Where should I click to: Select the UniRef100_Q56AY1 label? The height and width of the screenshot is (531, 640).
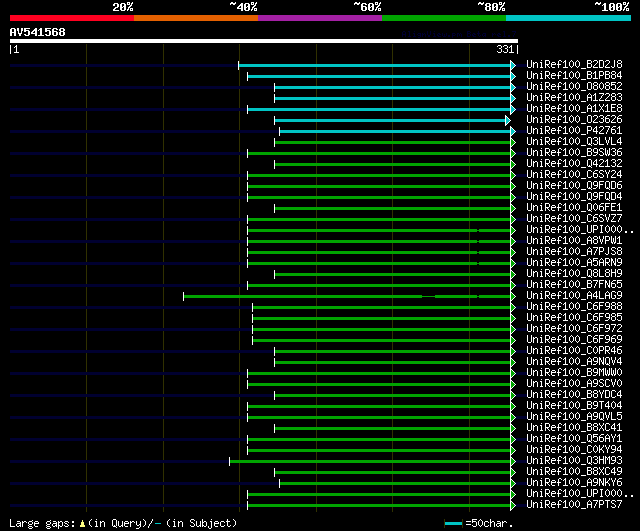pyautogui.click(x=574, y=439)
